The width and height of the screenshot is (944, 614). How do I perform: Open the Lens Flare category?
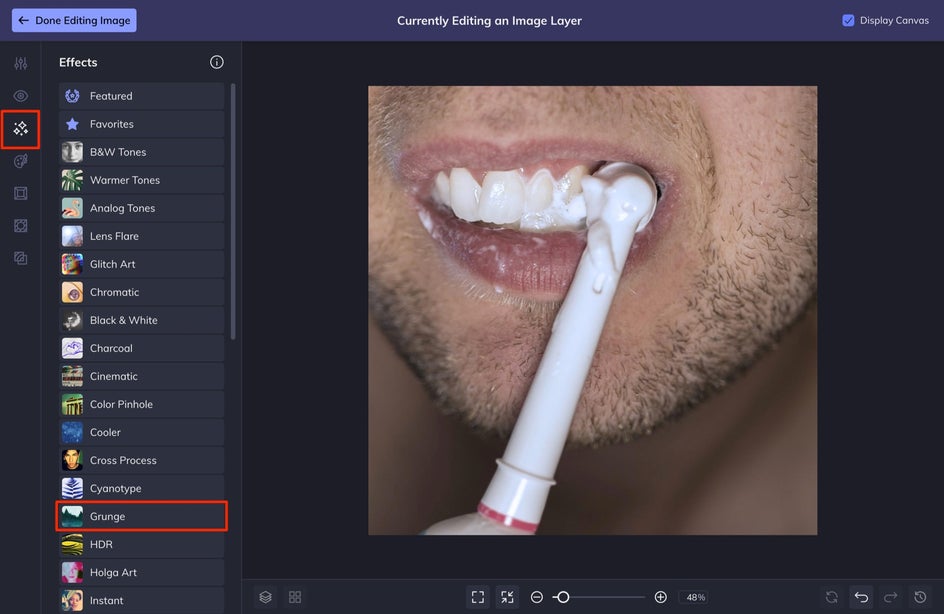click(141, 236)
